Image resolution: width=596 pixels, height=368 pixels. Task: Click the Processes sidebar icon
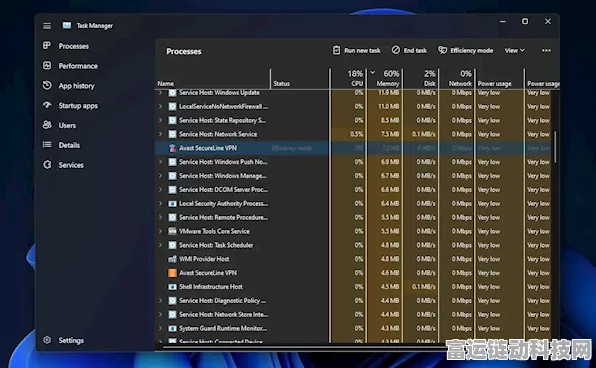[47, 46]
